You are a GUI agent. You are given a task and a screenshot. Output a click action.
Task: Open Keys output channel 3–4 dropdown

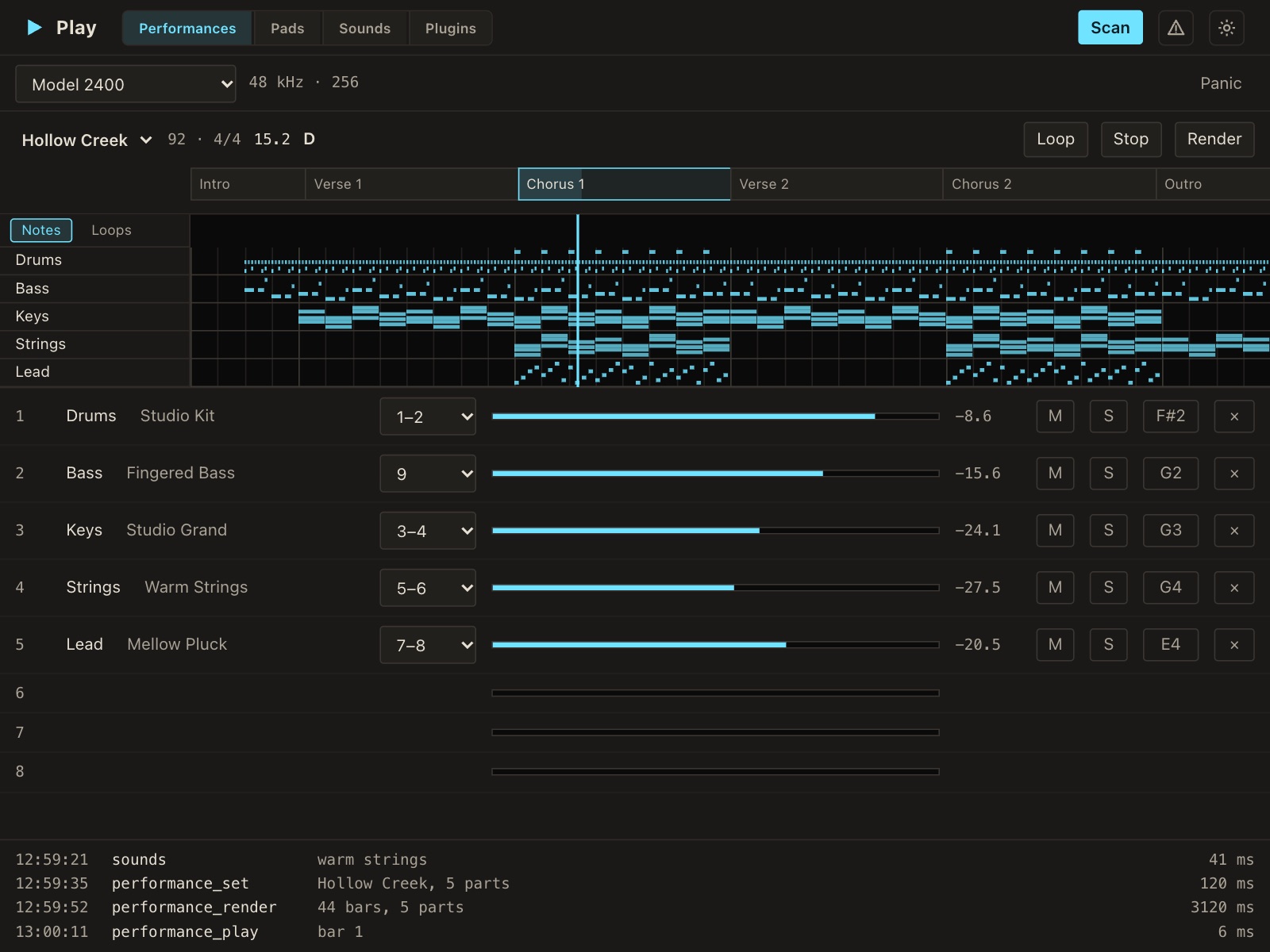[x=428, y=531]
